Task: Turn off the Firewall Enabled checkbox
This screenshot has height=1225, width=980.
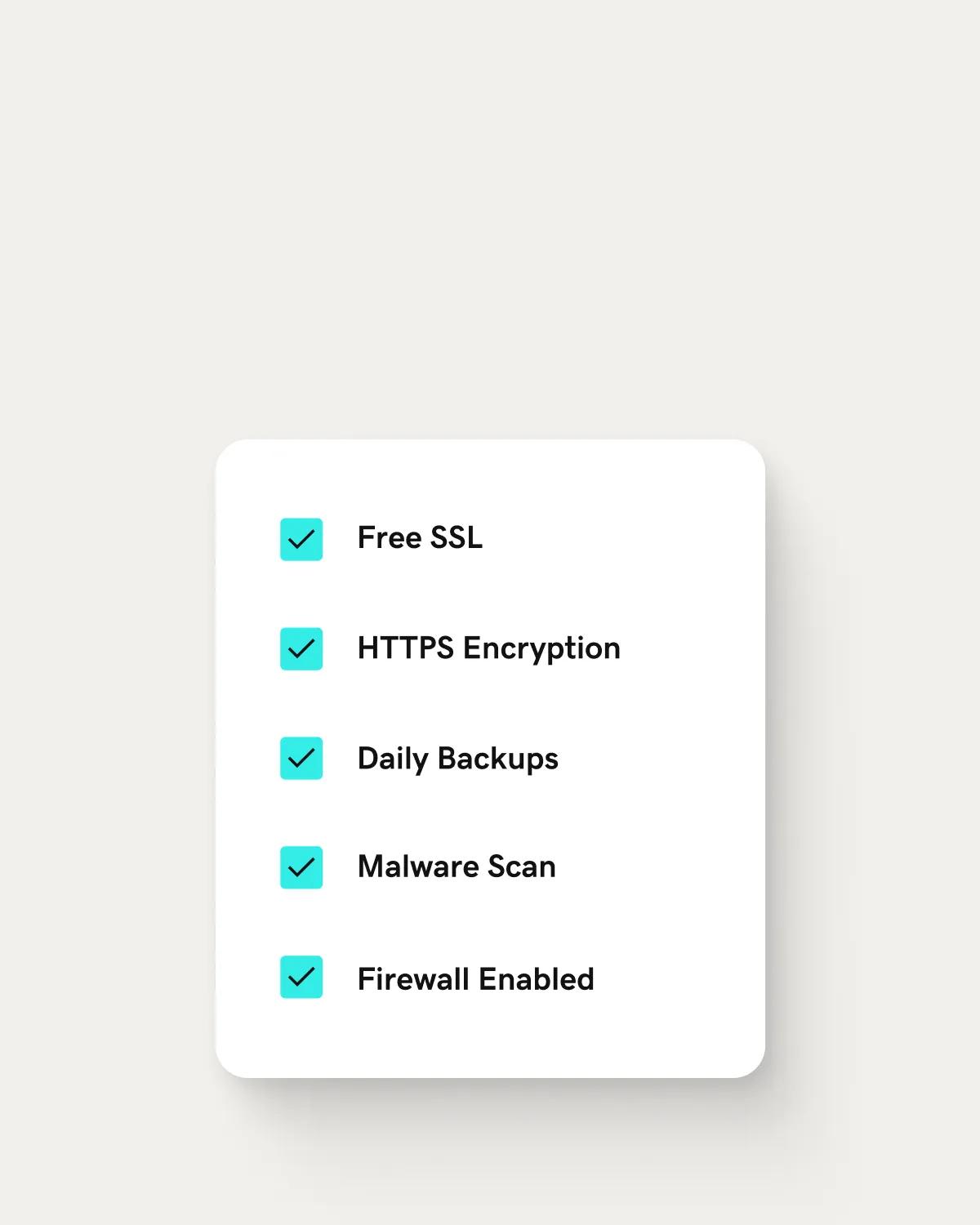Action: pos(301,977)
